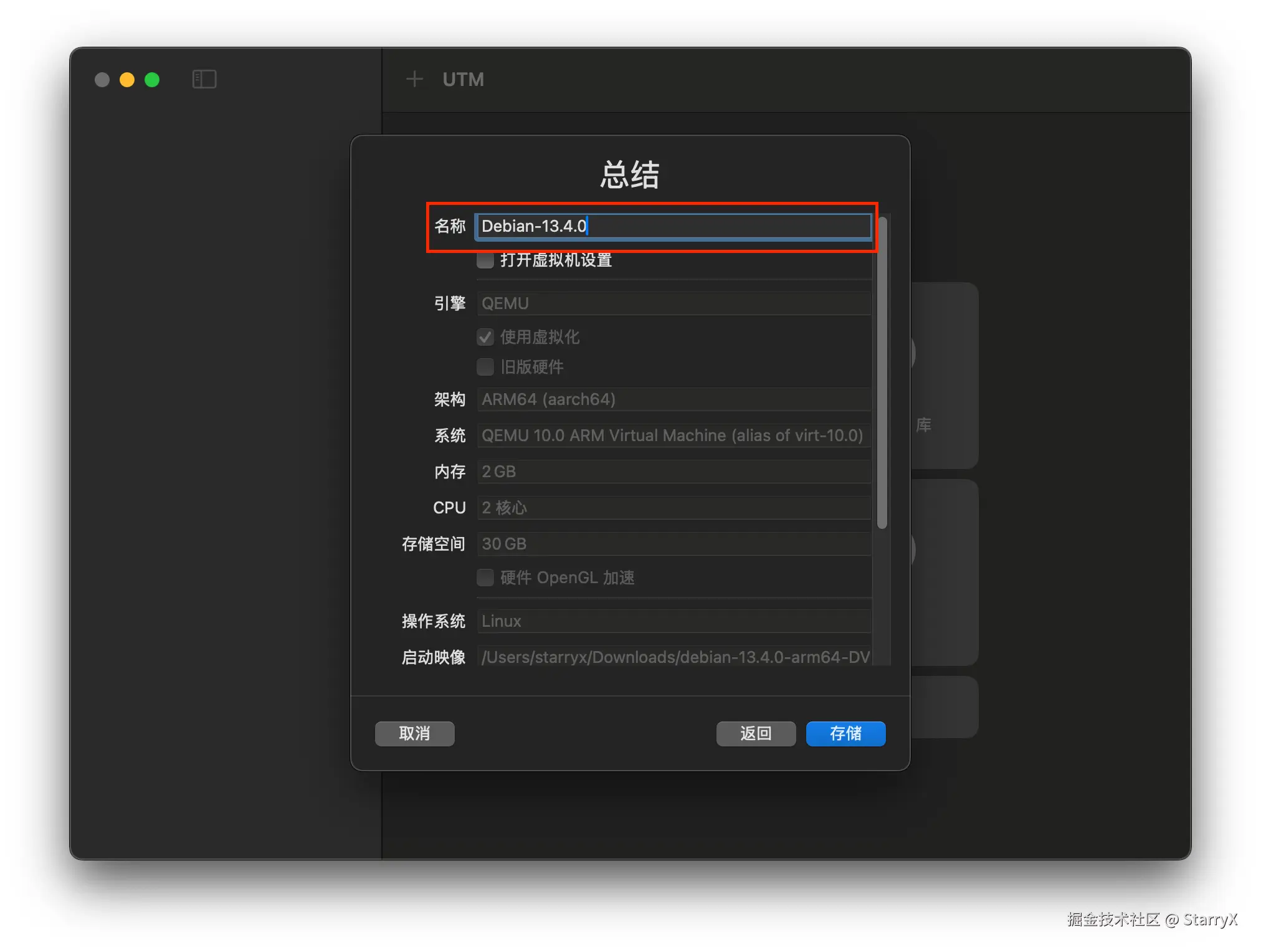Image resolution: width=1261 pixels, height=952 pixels.
Task: Click the yellow minimize window button
Action: 127,80
